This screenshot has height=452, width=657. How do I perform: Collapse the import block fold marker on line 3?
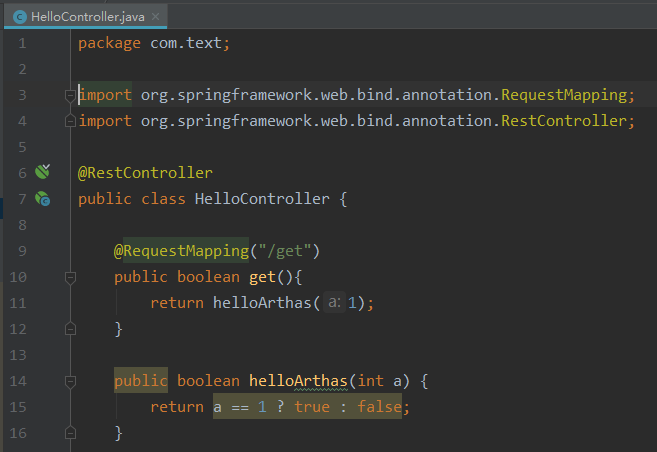coord(70,96)
